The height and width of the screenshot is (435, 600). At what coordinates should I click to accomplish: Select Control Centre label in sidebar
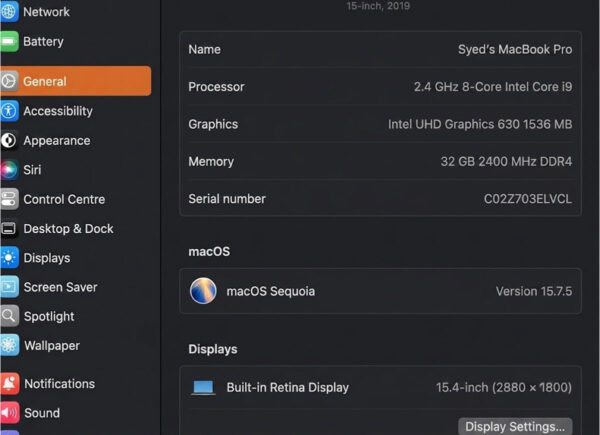pyautogui.click(x=64, y=199)
